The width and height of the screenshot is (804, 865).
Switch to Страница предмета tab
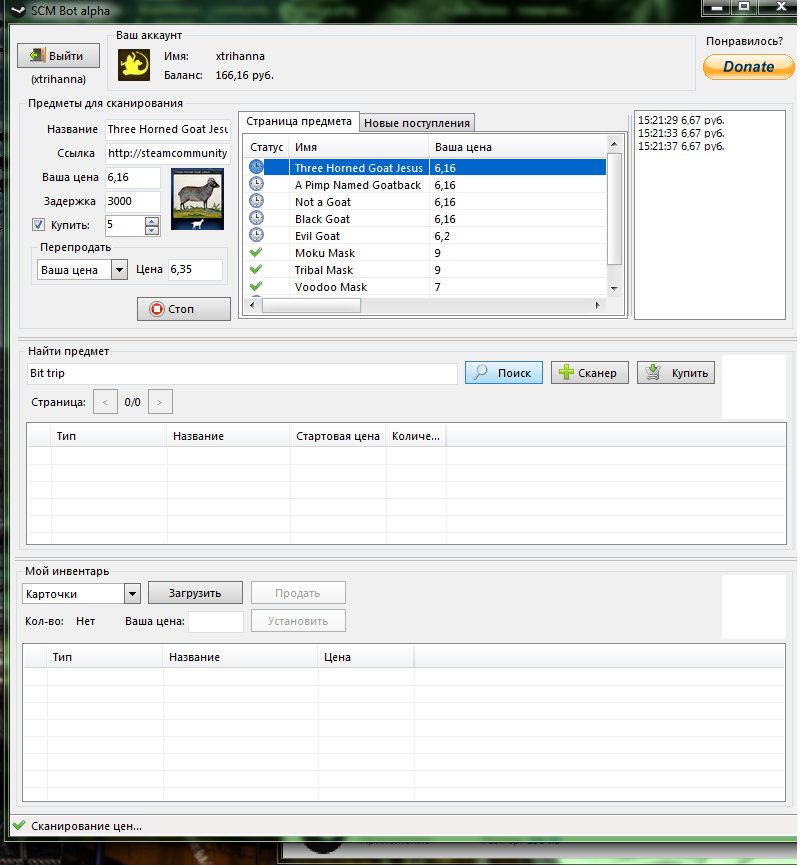coord(299,121)
